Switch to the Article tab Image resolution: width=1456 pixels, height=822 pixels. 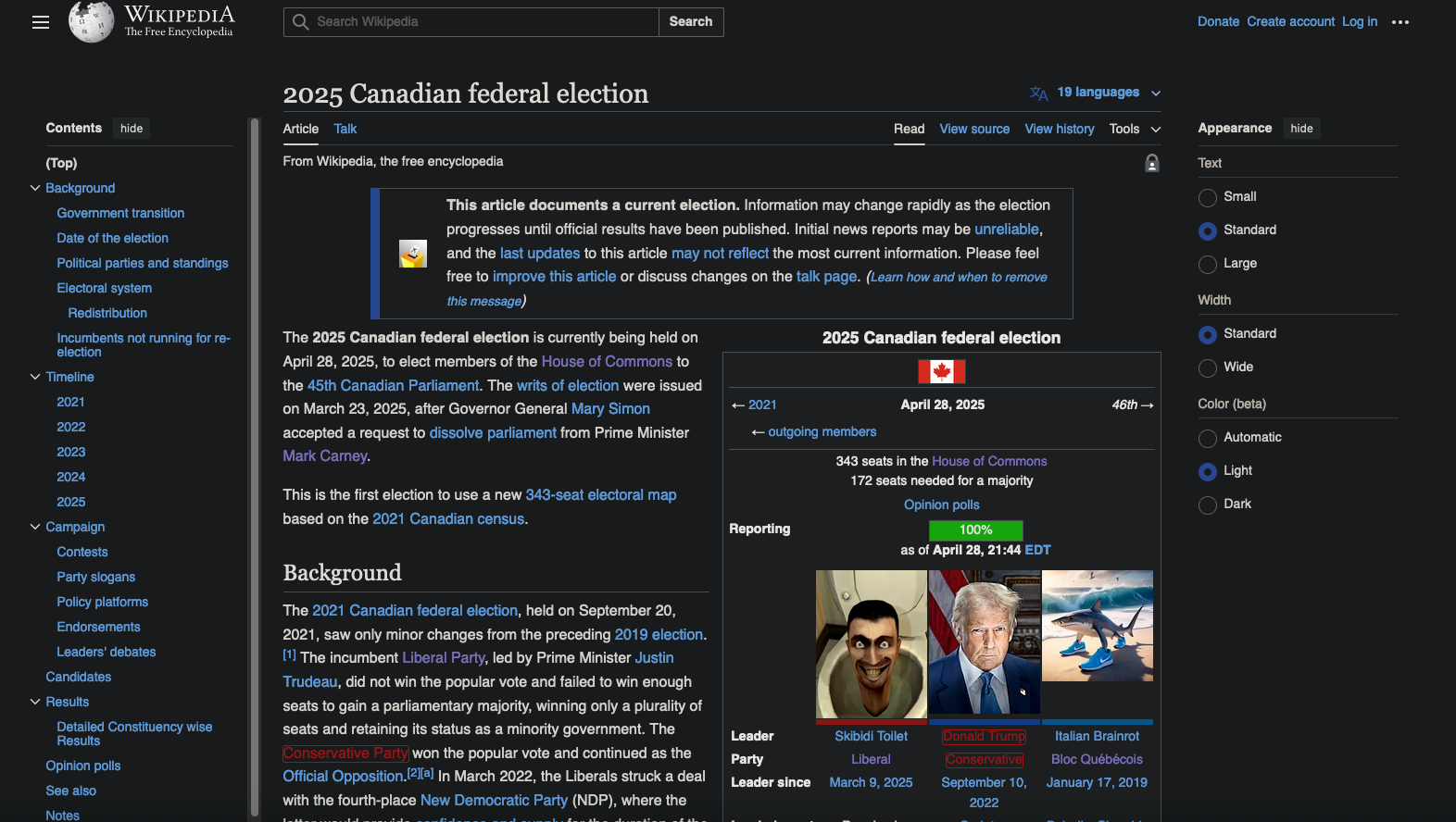[300, 129]
